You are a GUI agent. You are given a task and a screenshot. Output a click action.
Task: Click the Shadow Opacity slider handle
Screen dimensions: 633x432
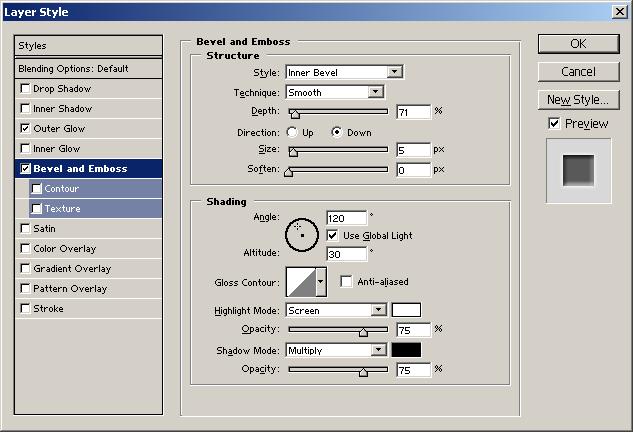(363, 371)
